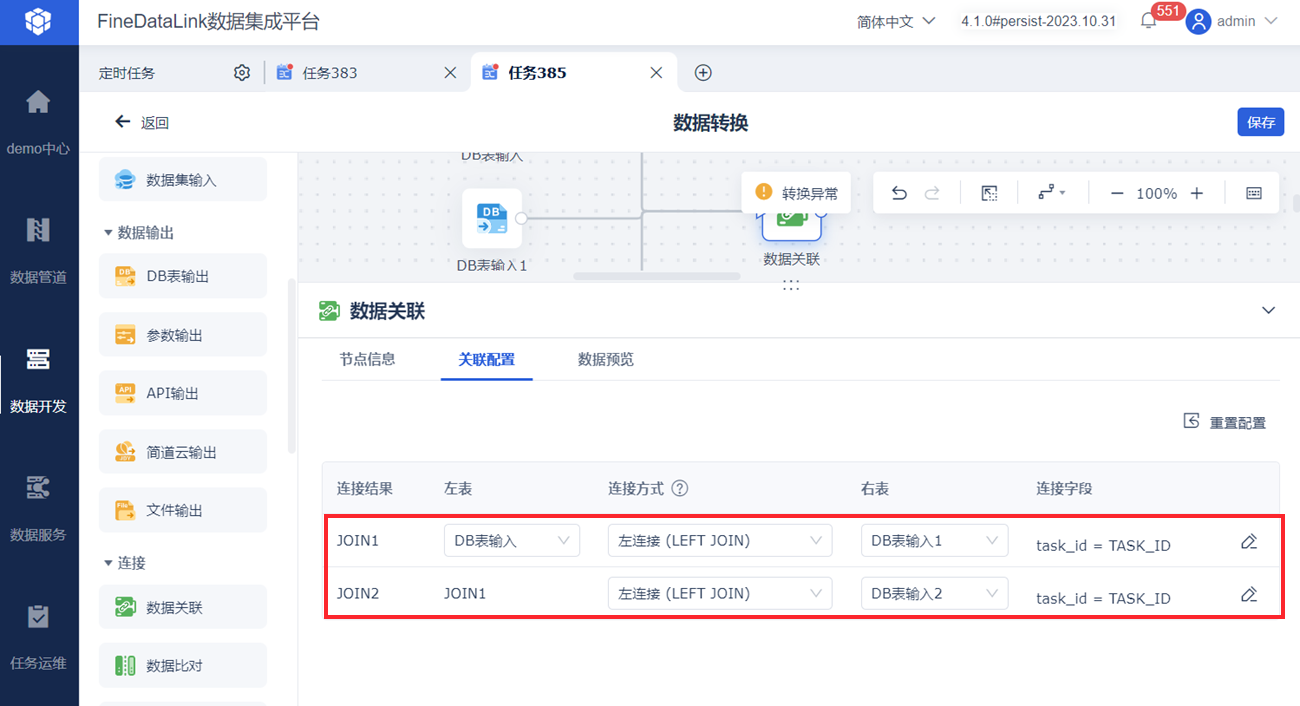Edit JOIN2 join field with pencil icon
Image resolution: width=1300 pixels, height=706 pixels.
[x=1248, y=594]
